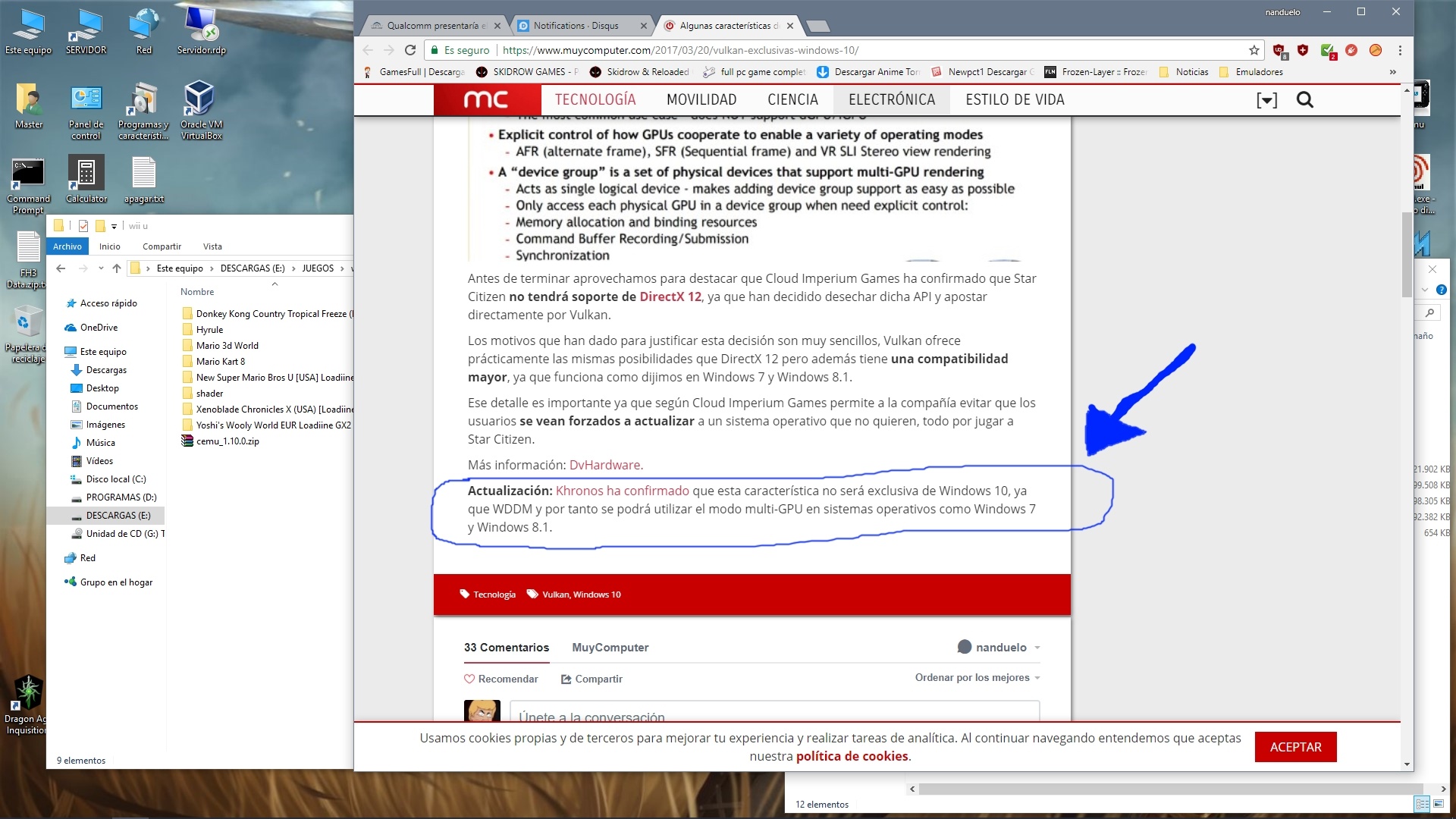Launch Calculator desktop shortcut
This screenshot has height=819, width=1456.
[86, 180]
